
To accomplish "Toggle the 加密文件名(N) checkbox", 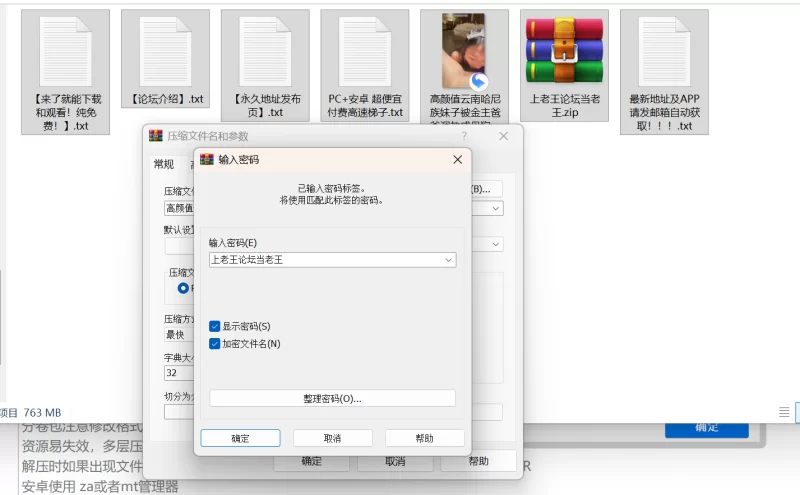I will tap(214, 343).
